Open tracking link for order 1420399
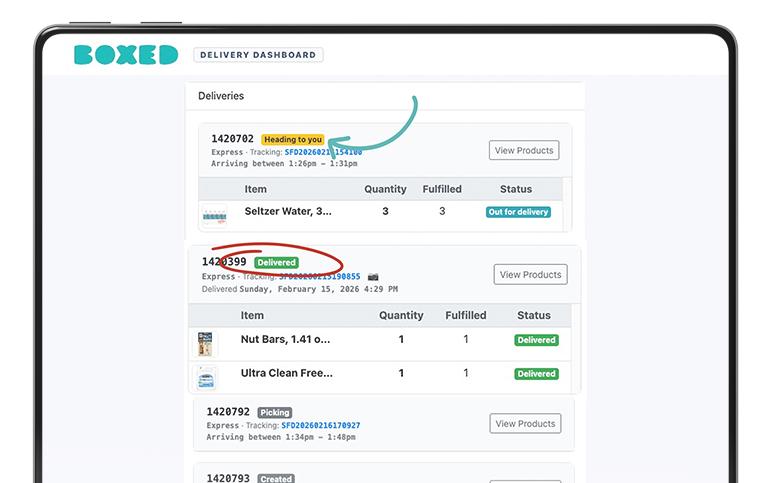This screenshot has width=764, height=483. click(320, 276)
